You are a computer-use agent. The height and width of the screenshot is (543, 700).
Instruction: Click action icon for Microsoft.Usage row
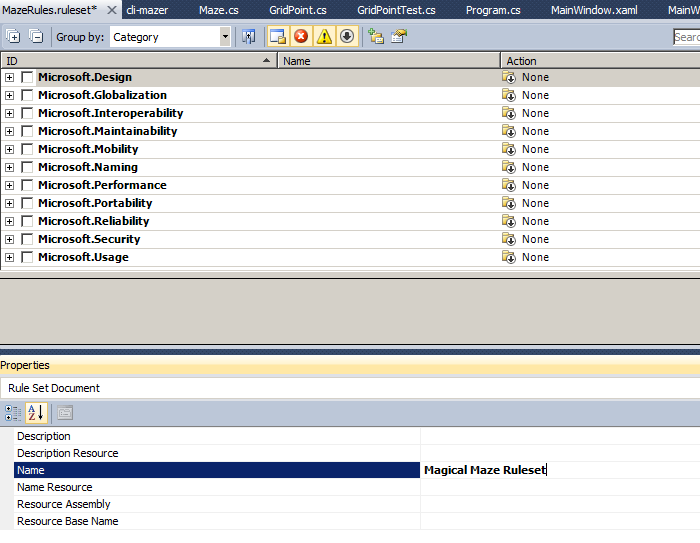(x=509, y=257)
